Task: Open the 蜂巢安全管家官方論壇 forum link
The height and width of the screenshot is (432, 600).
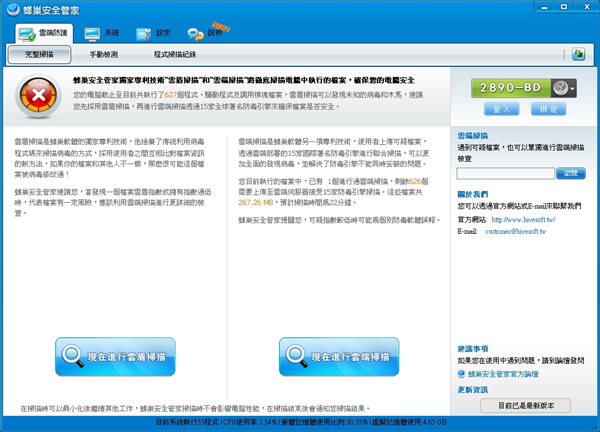Action: point(503,374)
